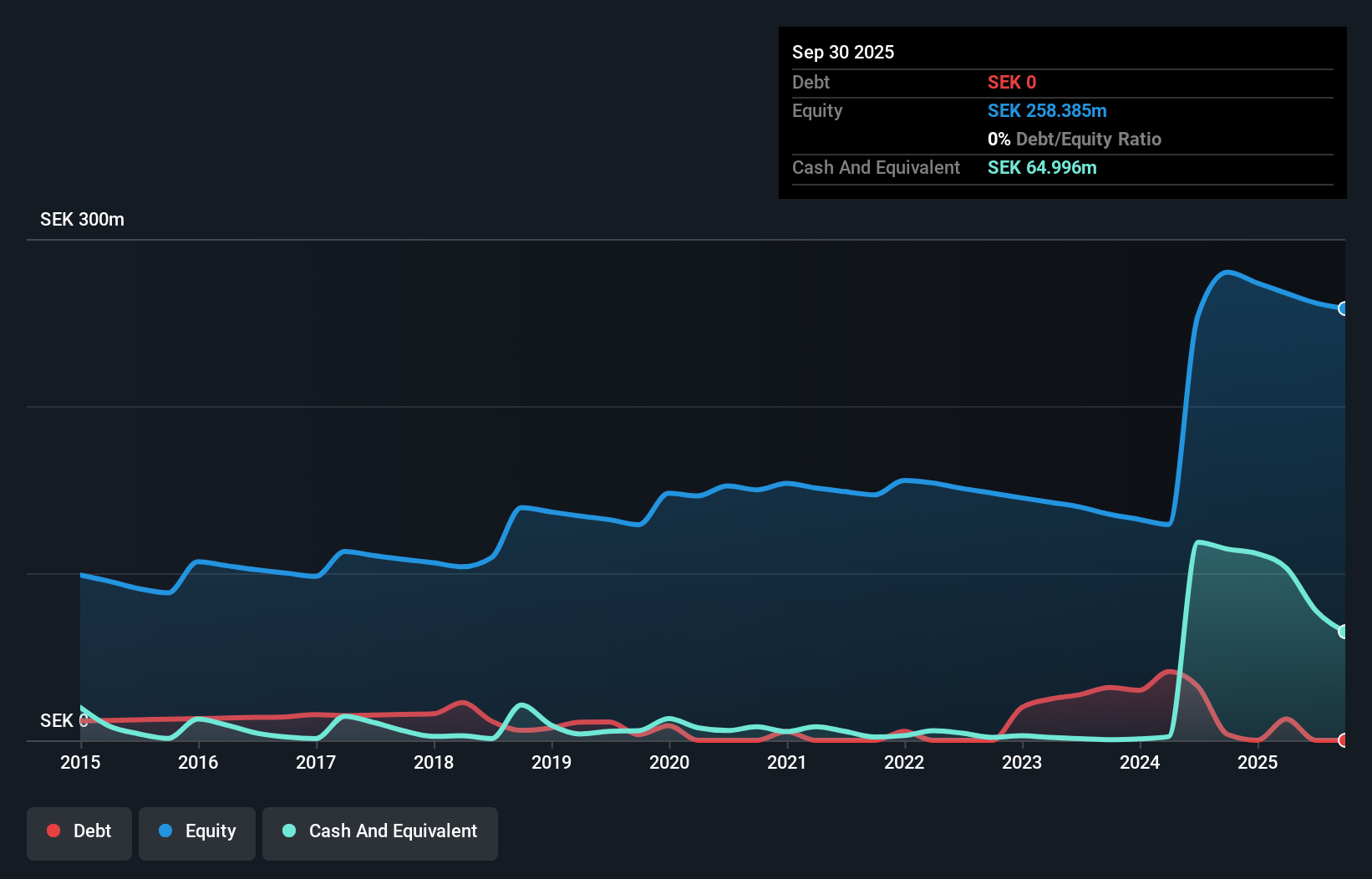Click the Sep 30 2025 tooltip header
This screenshot has width=1372, height=879.
843,52
